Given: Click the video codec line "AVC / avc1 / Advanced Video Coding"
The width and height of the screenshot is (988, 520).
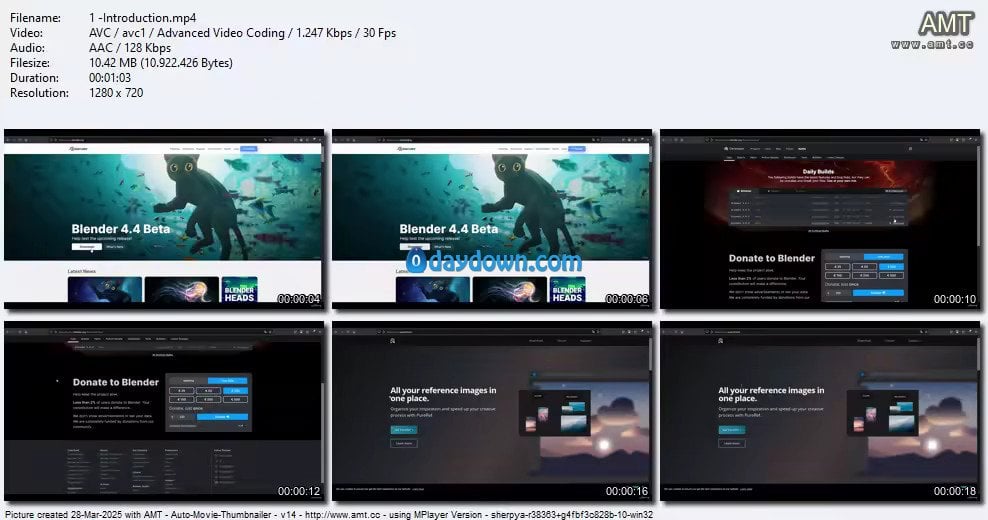Looking at the screenshot, I should [187, 33].
